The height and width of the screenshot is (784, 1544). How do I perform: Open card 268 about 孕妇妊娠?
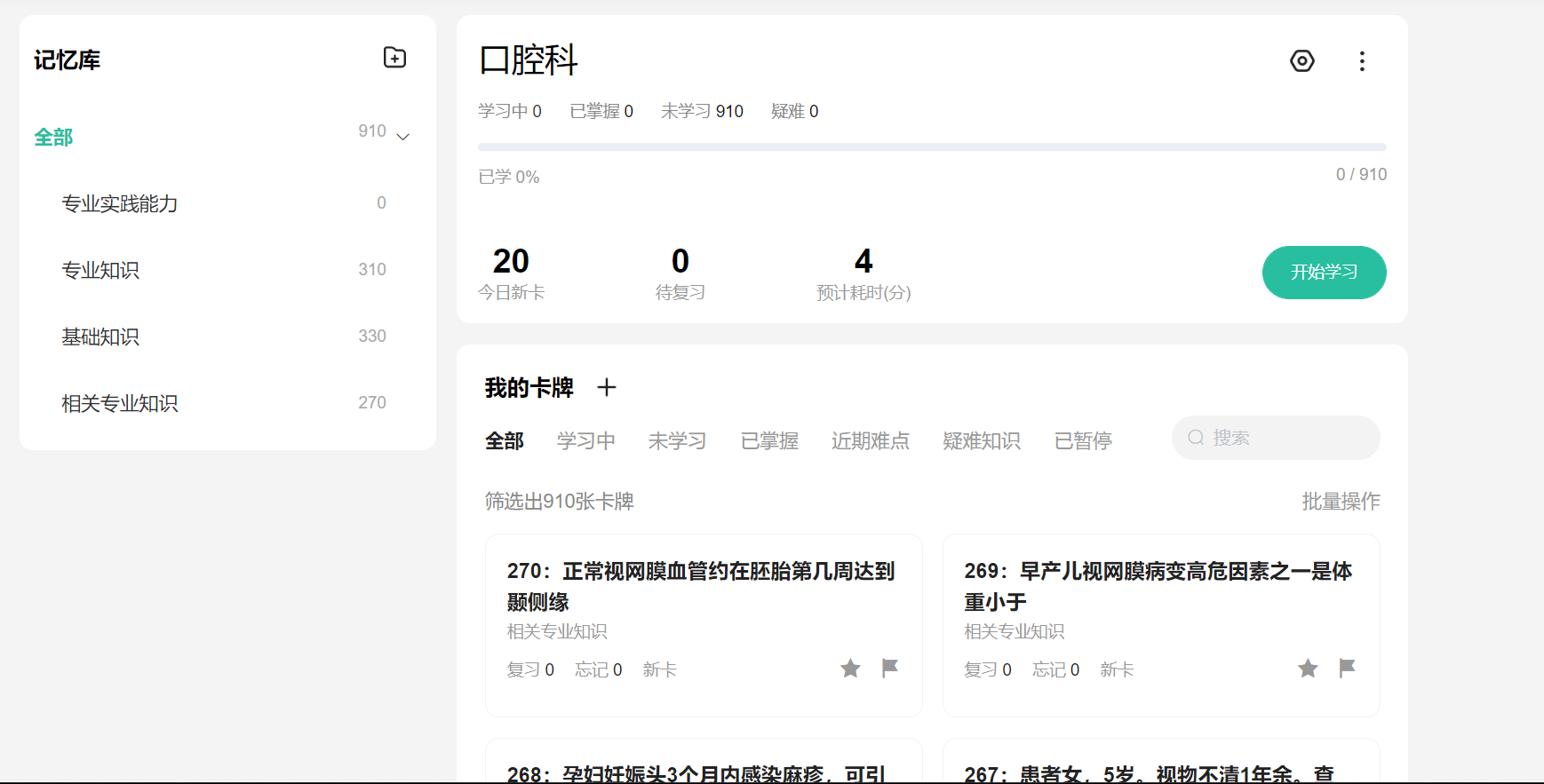(704, 761)
